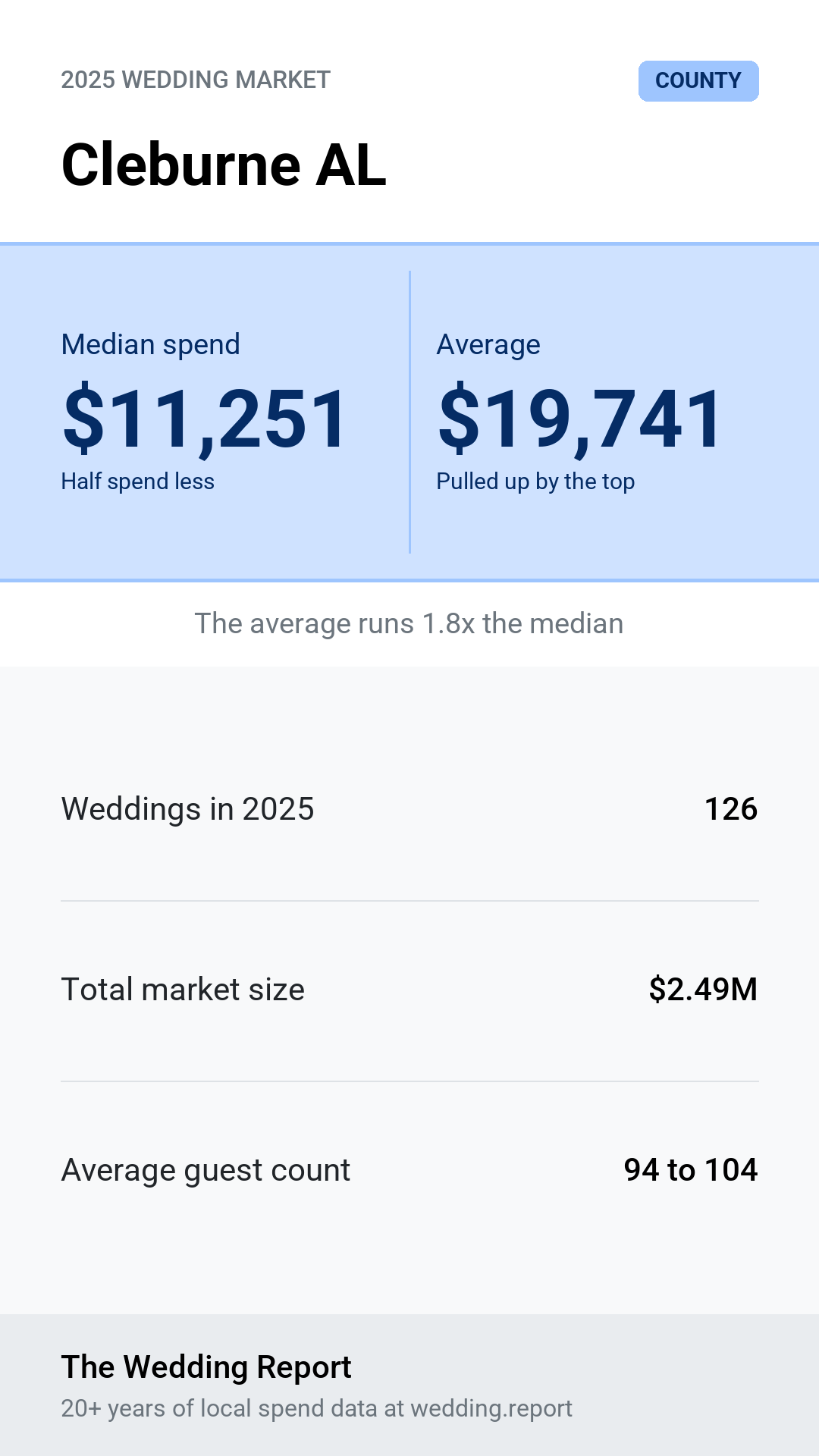The width and height of the screenshot is (819, 1456).
Task: Click the Total market size label
Action: 183,990
